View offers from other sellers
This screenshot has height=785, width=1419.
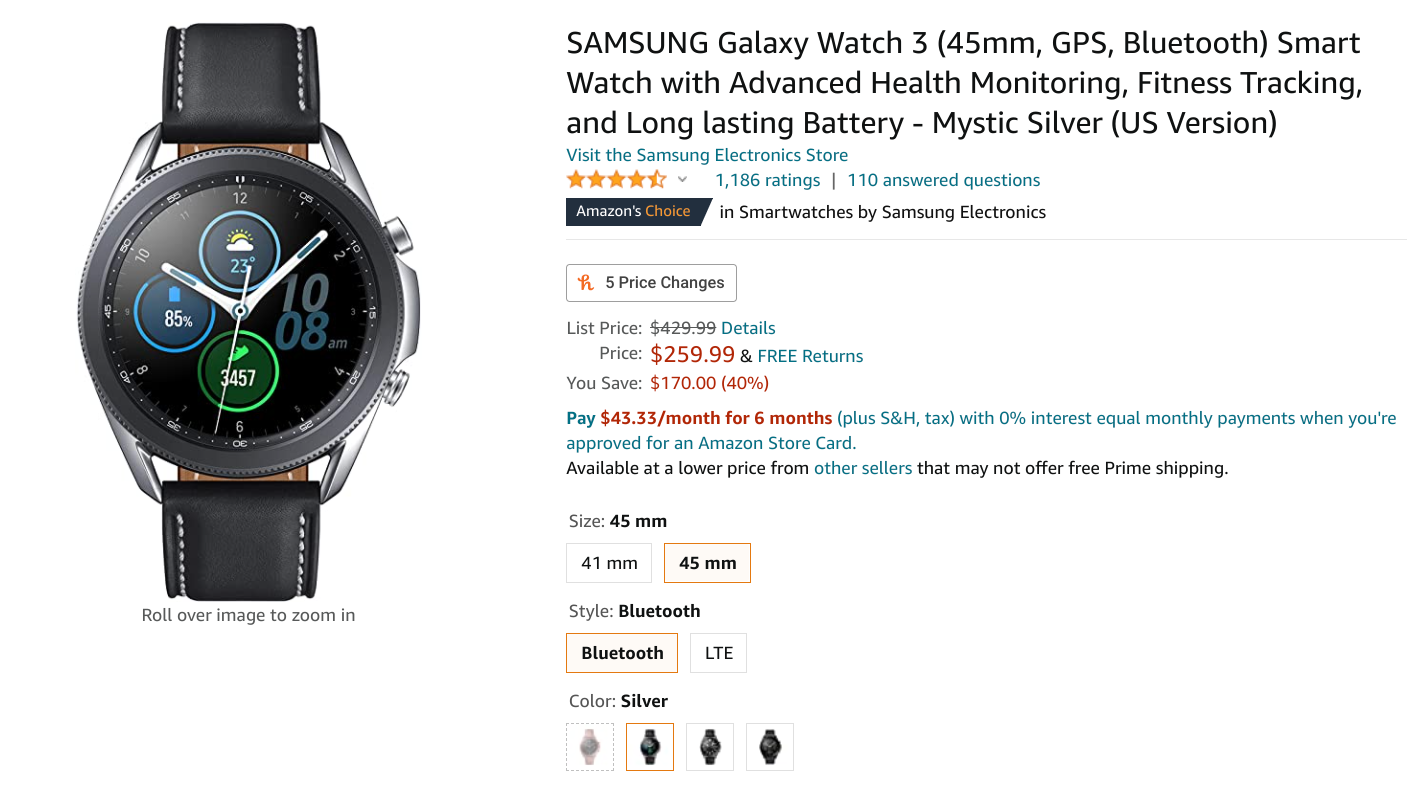click(863, 467)
